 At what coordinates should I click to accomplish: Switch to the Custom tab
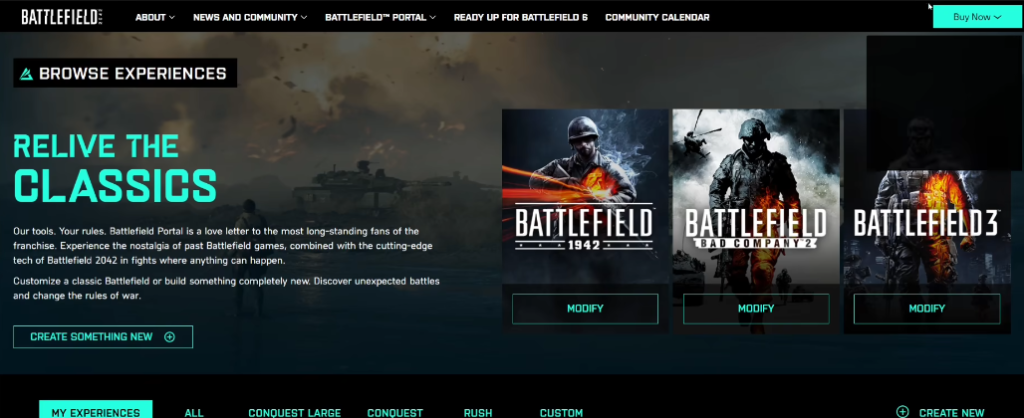pyautogui.click(x=562, y=413)
